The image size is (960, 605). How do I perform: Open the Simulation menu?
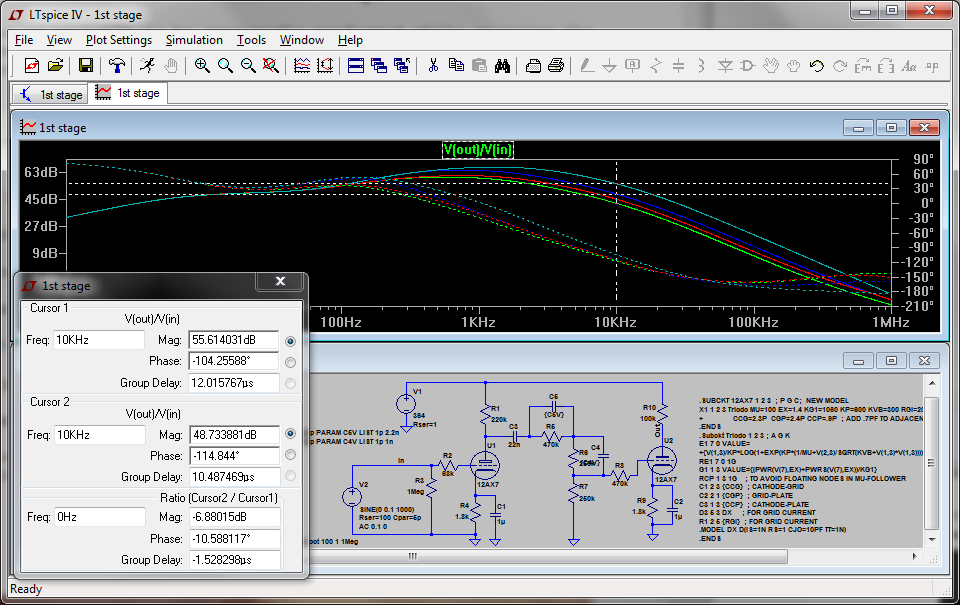194,40
